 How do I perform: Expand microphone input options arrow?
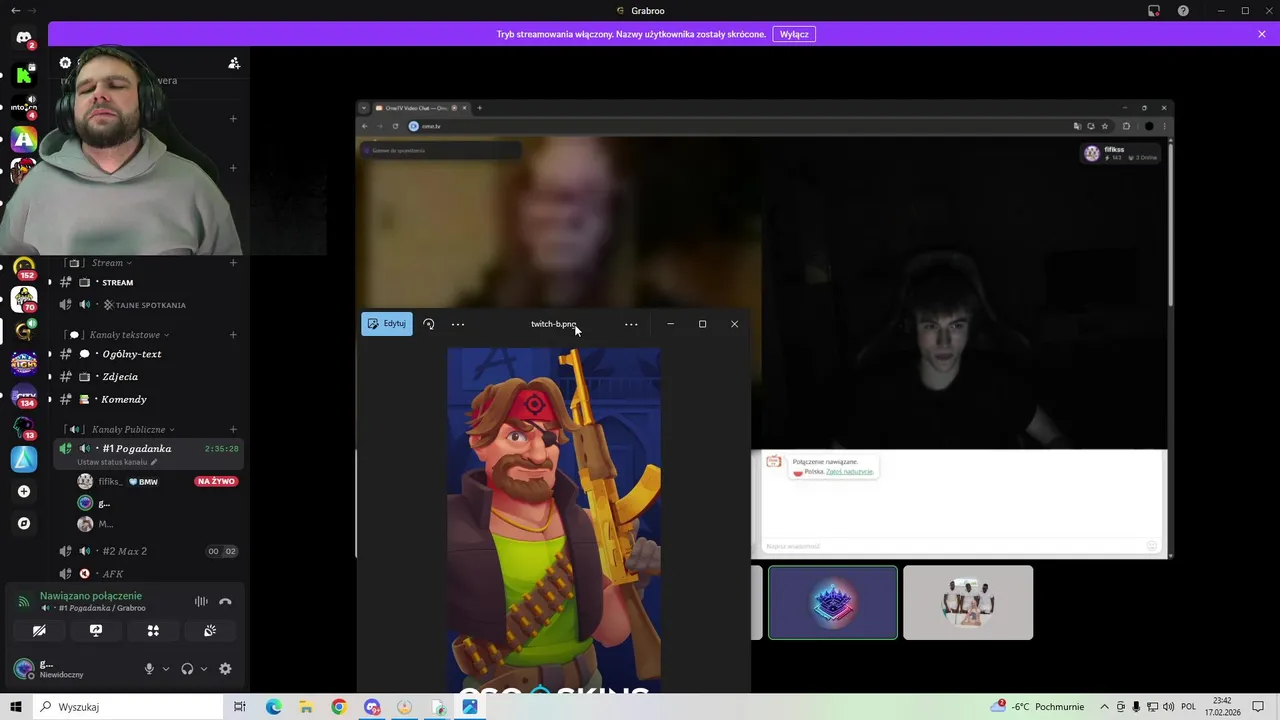point(165,669)
